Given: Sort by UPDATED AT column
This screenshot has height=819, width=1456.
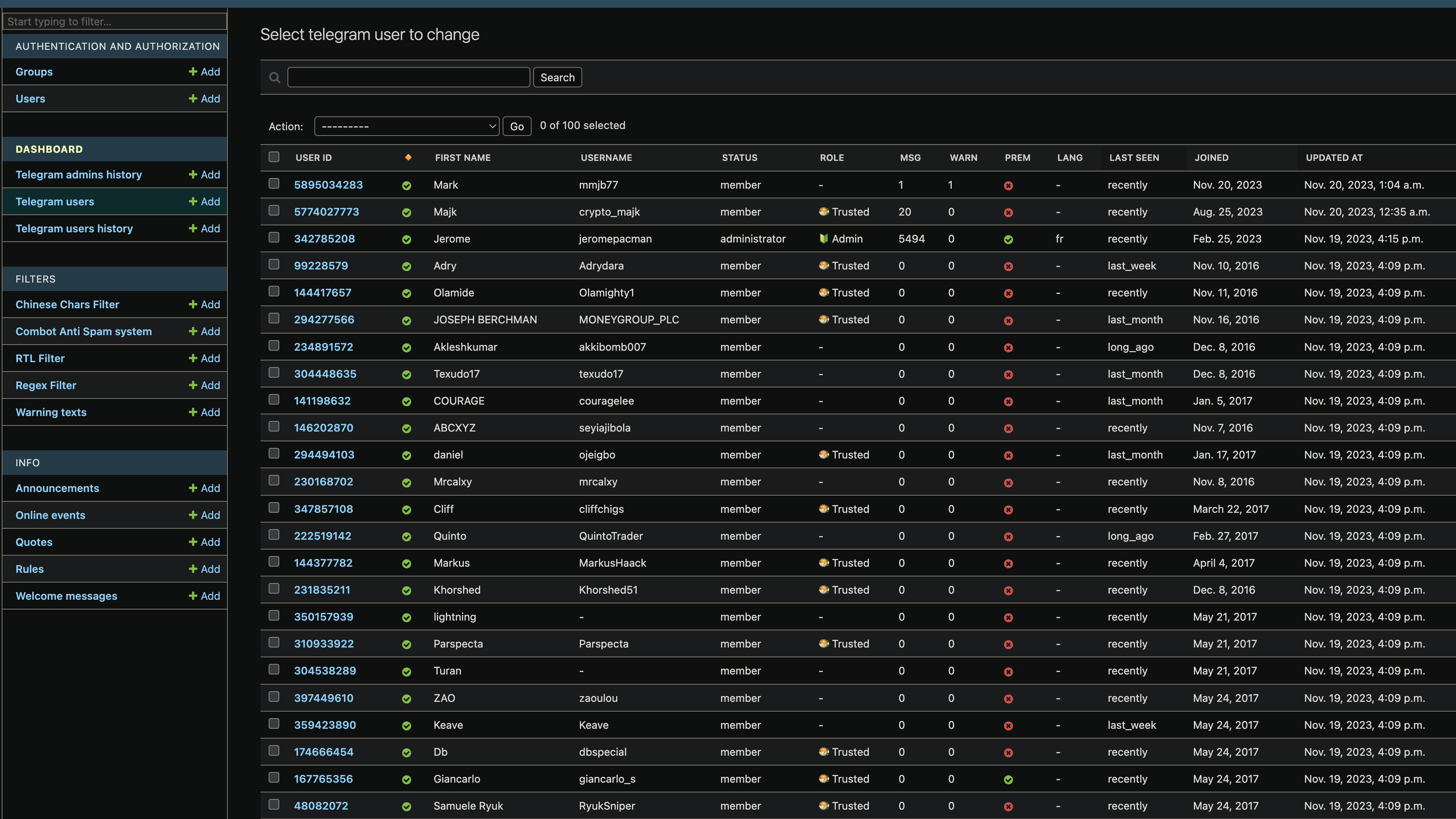Looking at the screenshot, I should click(1334, 158).
